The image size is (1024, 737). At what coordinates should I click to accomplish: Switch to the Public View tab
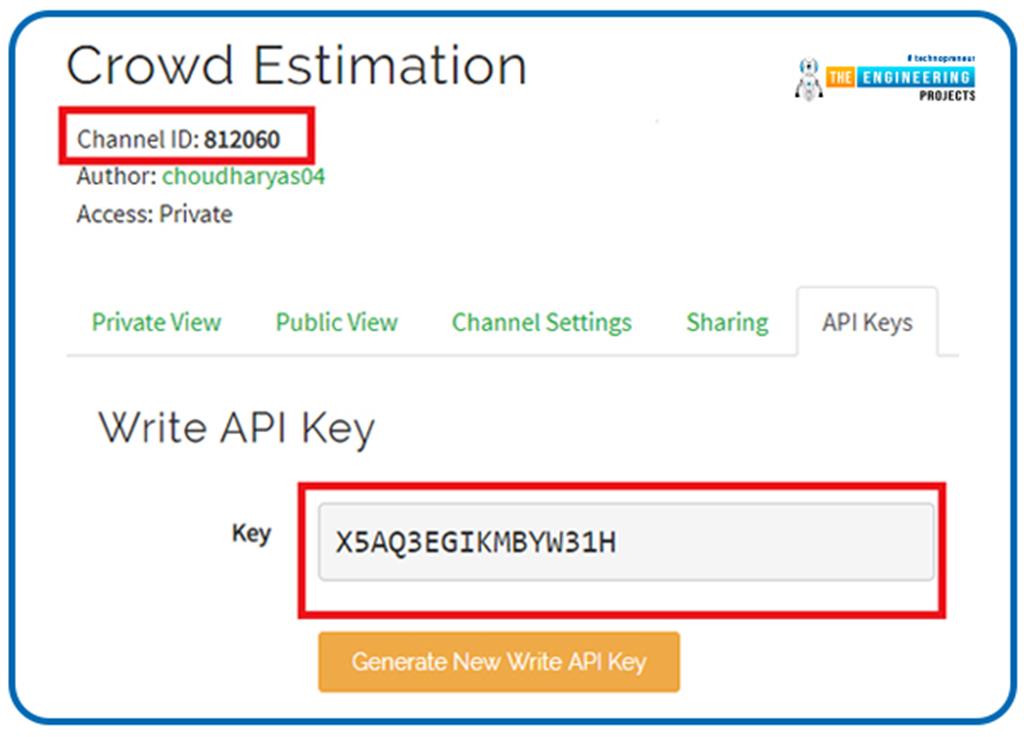click(x=336, y=323)
